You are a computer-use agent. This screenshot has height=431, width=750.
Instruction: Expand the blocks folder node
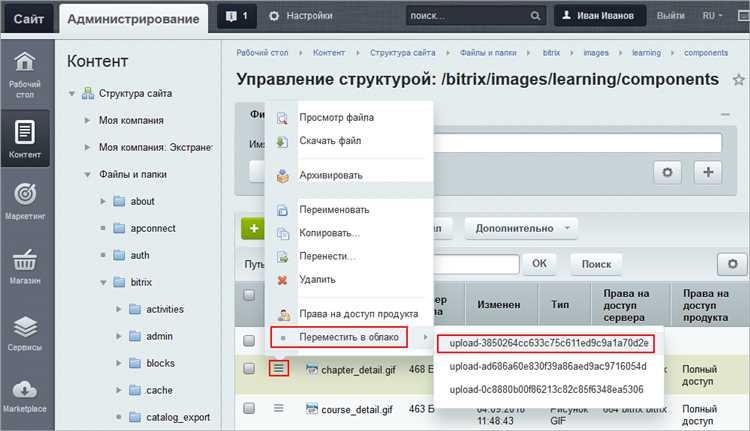pos(119,363)
